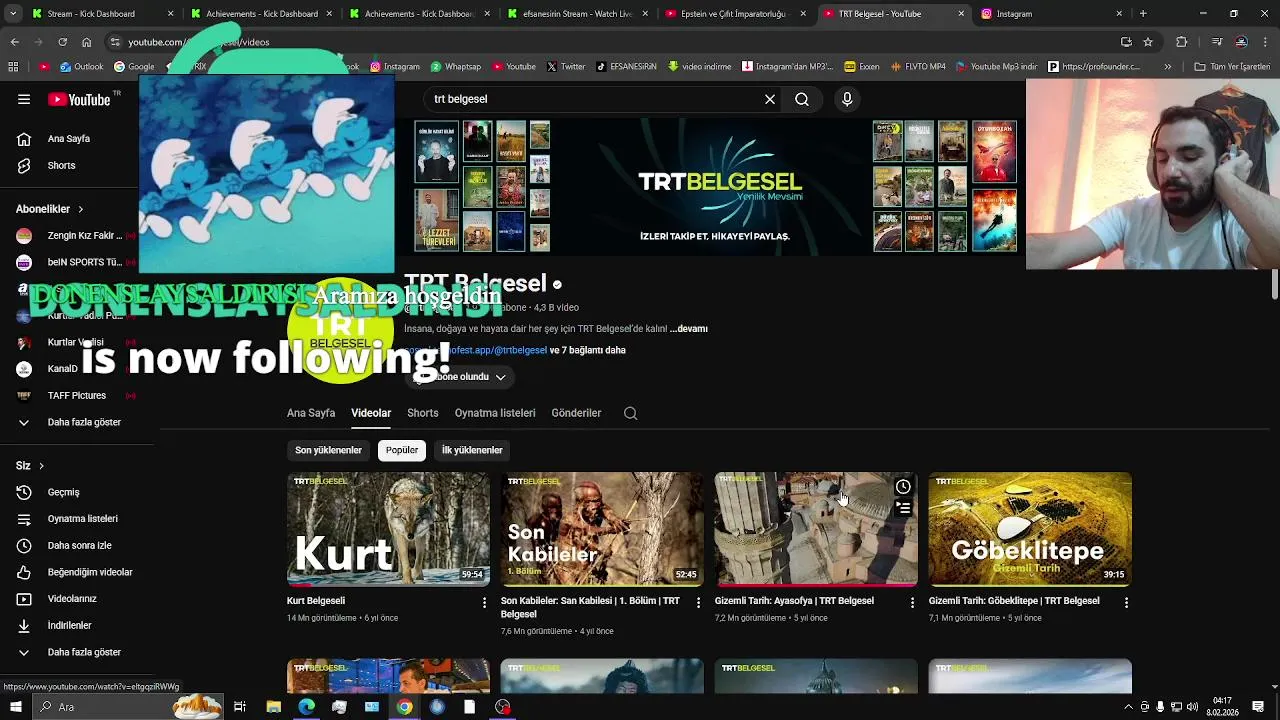Open Microsoft Edge from taskbar
1280x720 pixels.
pos(306,707)
